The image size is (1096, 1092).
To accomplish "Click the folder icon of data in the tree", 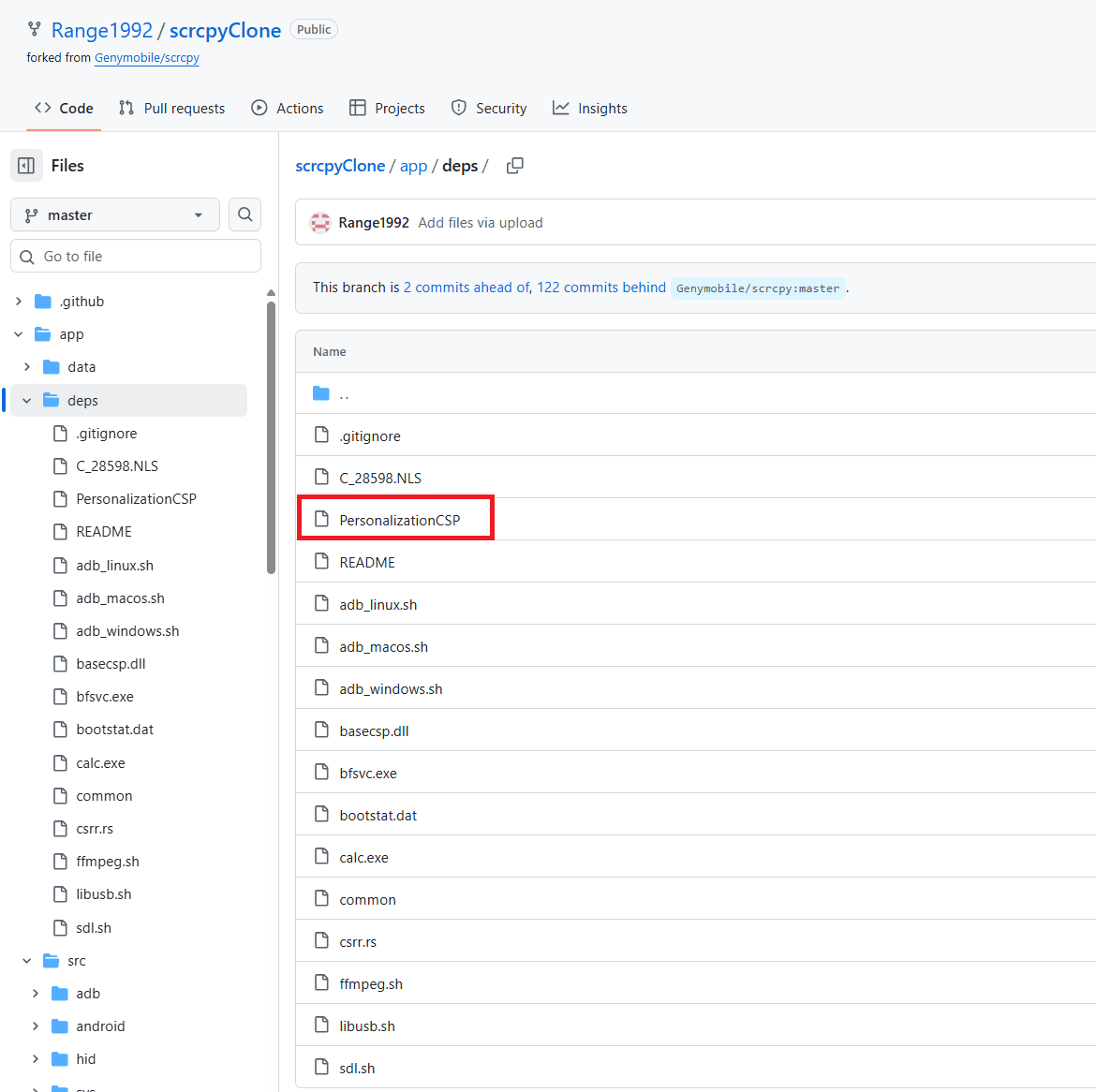I will 52,367.
